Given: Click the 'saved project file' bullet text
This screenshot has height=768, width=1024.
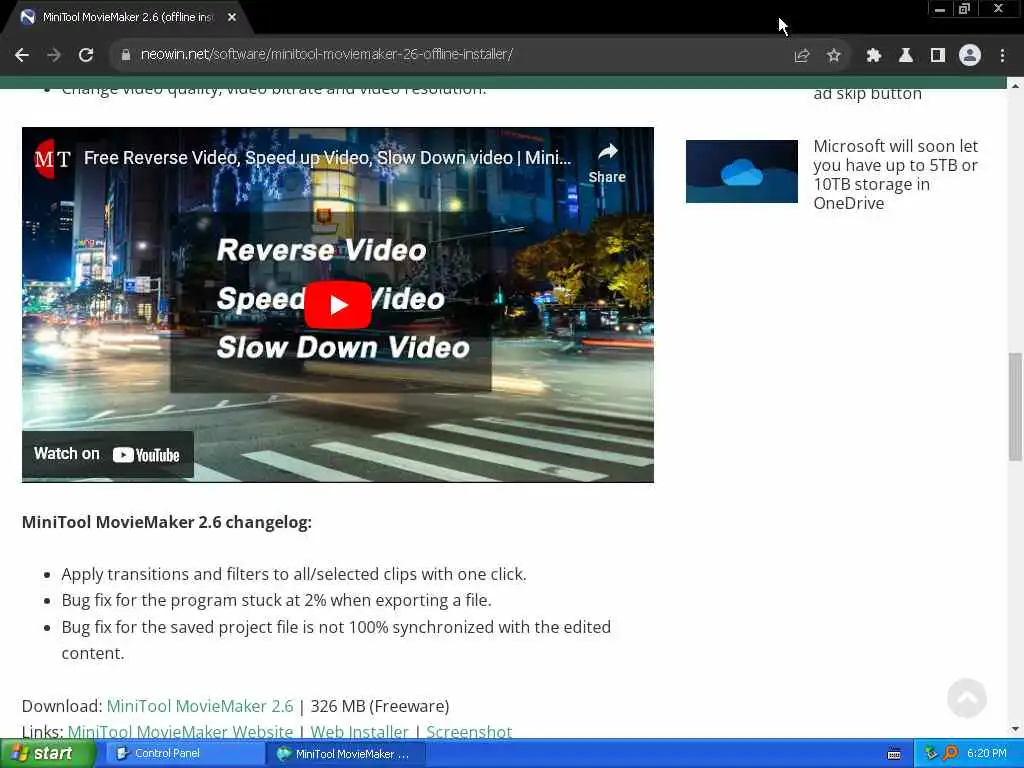Looking at the screenshot, I should tap(336, 640).
